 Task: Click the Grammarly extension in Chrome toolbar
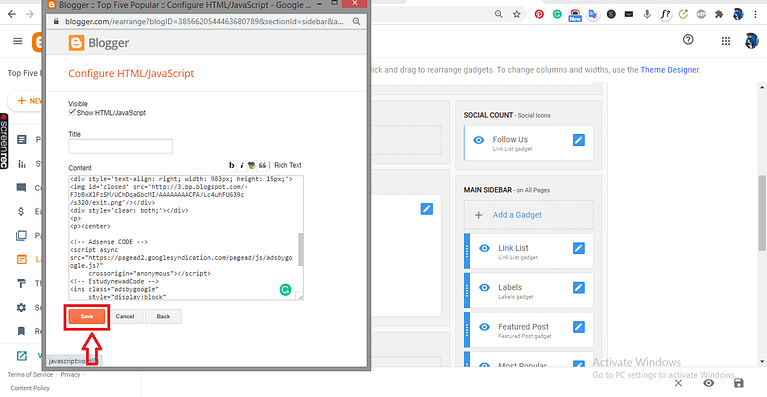[x=557, y=14]
